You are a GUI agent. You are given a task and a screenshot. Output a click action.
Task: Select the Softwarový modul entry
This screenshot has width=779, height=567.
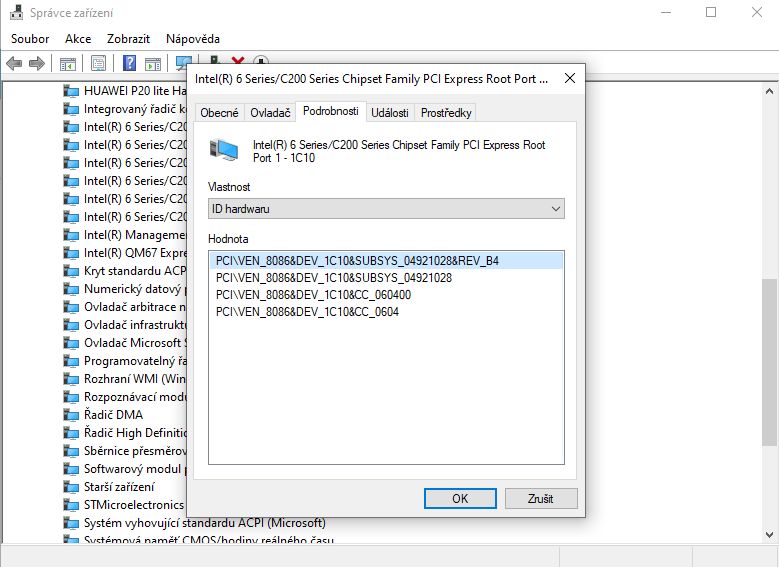click(125, 469)
